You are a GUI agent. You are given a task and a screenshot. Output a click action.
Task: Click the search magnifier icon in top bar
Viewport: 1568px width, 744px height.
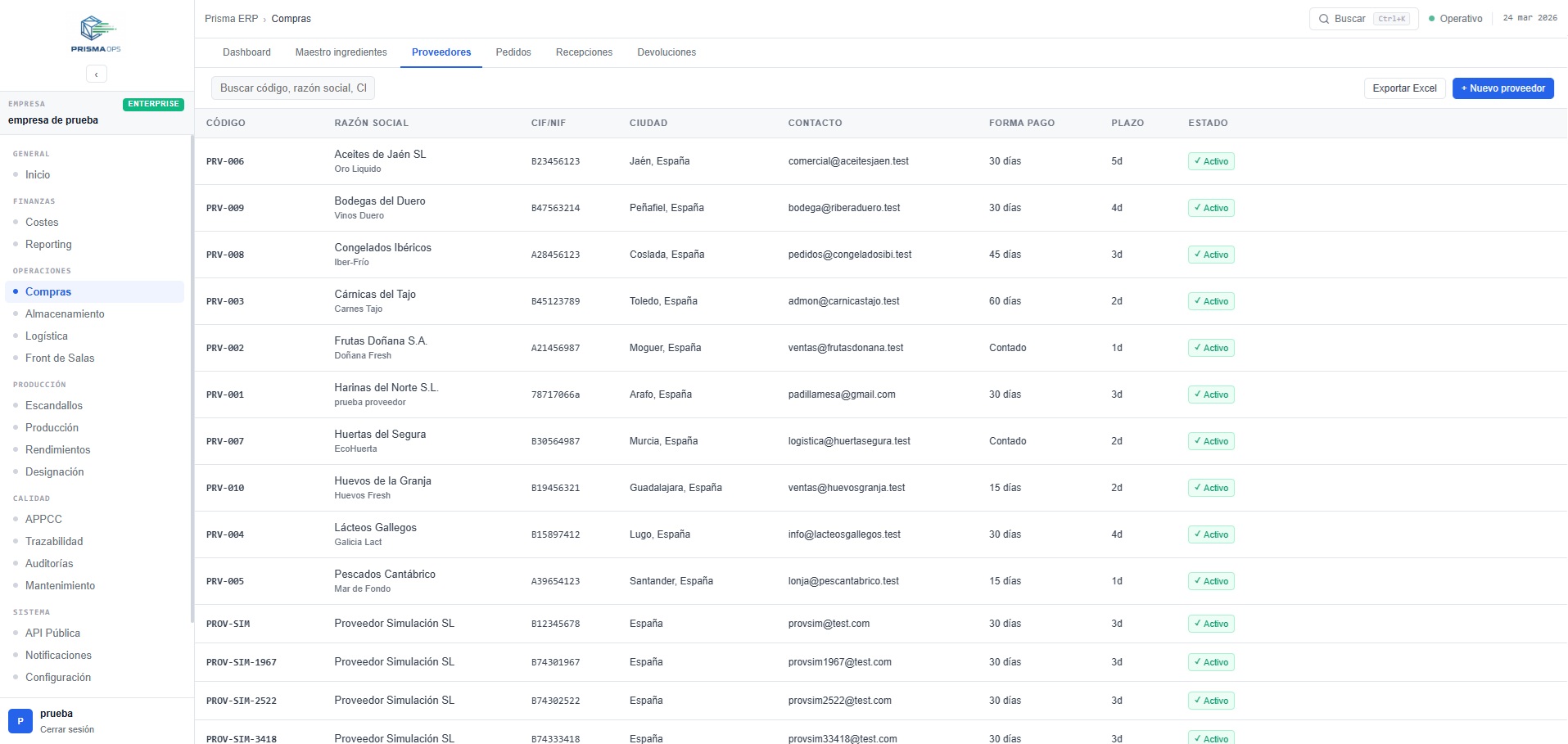1323,19
